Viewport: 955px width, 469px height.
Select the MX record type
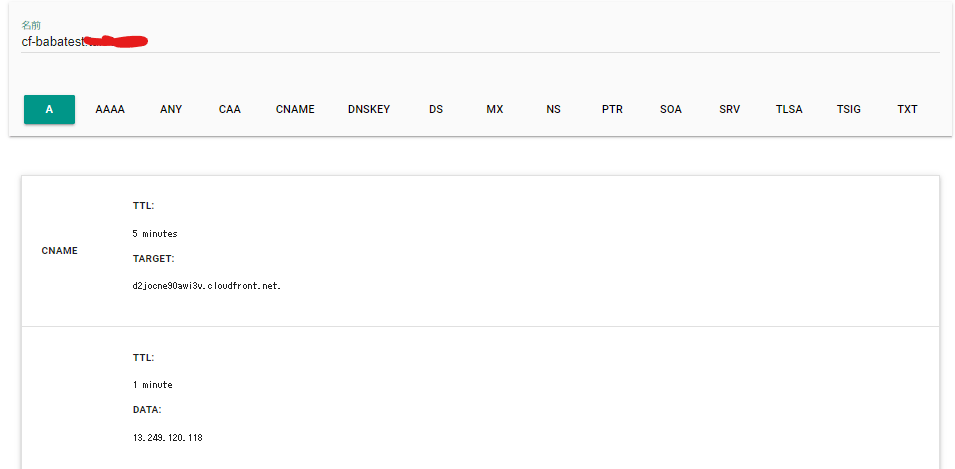coord(495,110)
